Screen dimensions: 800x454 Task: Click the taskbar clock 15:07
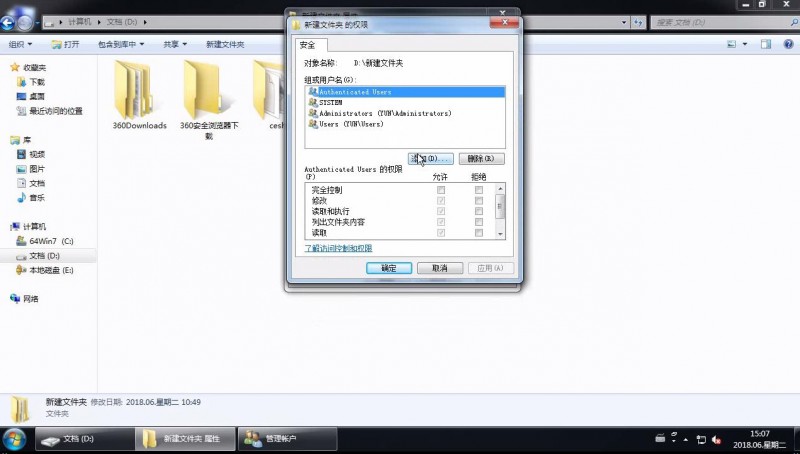pos(760,434)
